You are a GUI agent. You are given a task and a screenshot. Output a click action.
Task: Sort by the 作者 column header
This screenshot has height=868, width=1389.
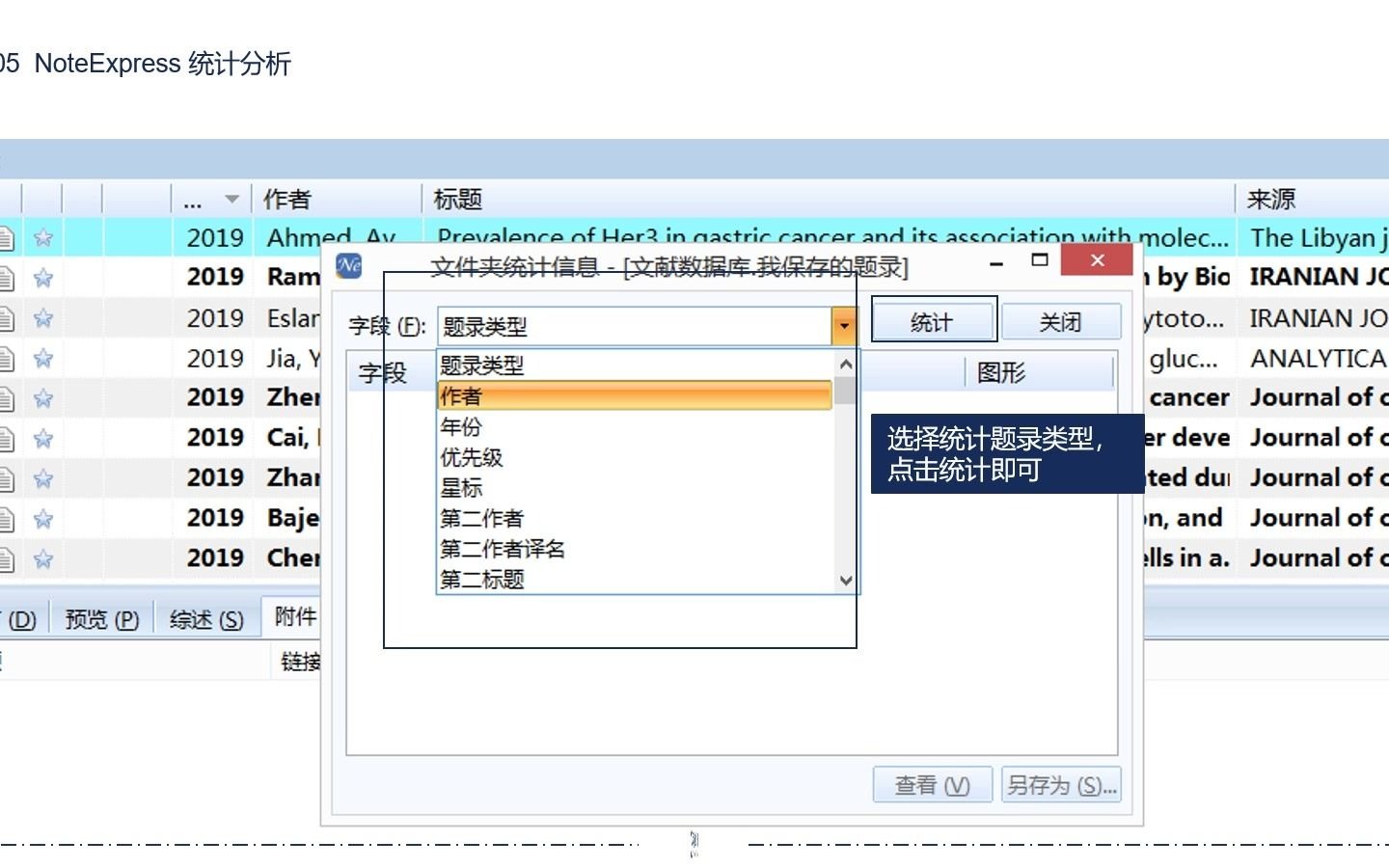coord(337,199)
